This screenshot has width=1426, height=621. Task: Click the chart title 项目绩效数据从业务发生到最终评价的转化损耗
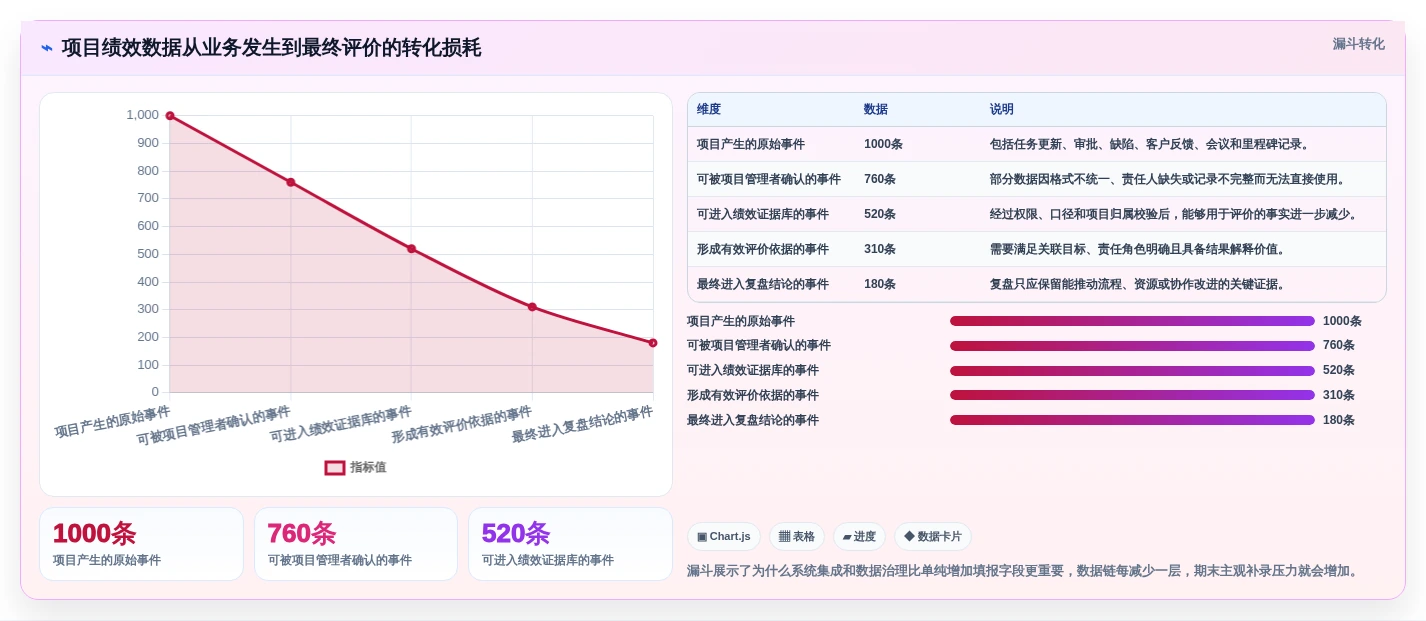coord(271,48)
